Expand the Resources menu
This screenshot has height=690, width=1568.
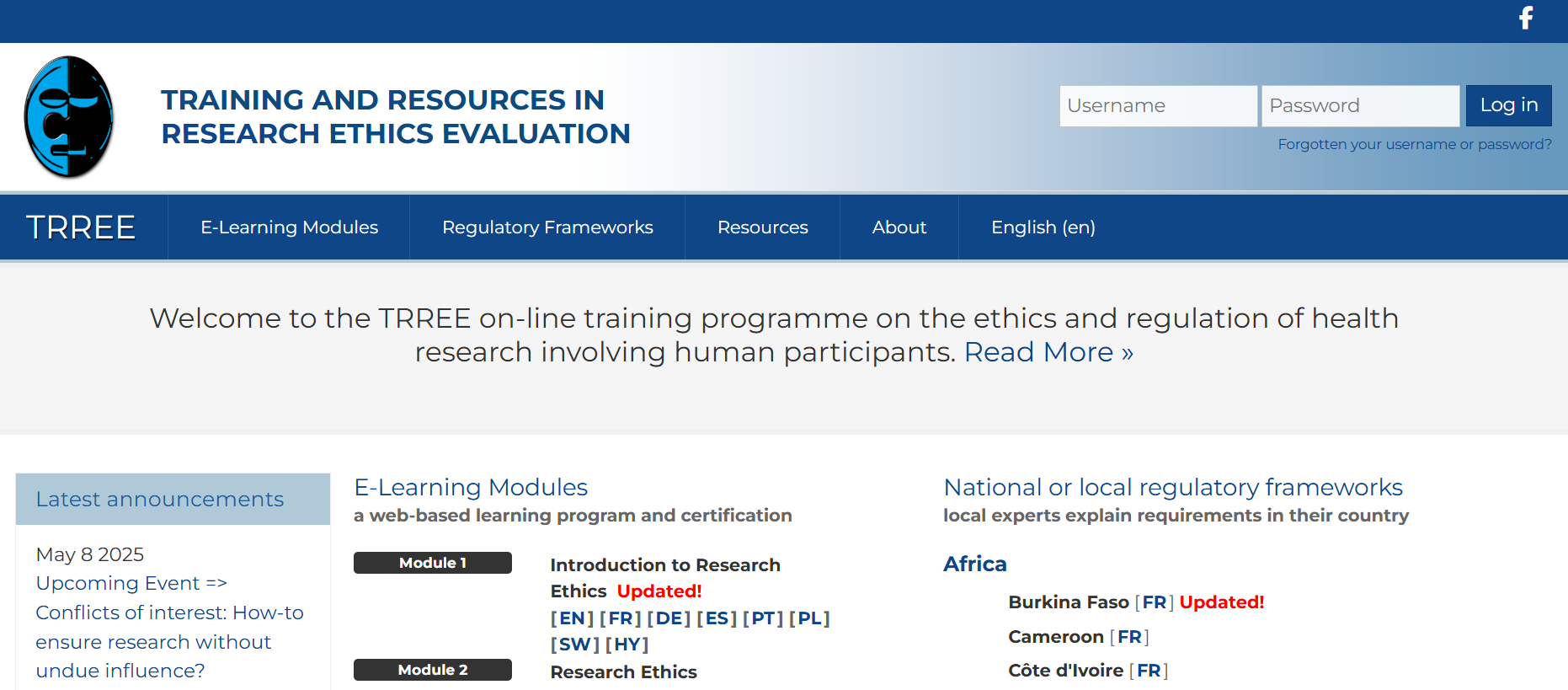(x=762, y=227)
